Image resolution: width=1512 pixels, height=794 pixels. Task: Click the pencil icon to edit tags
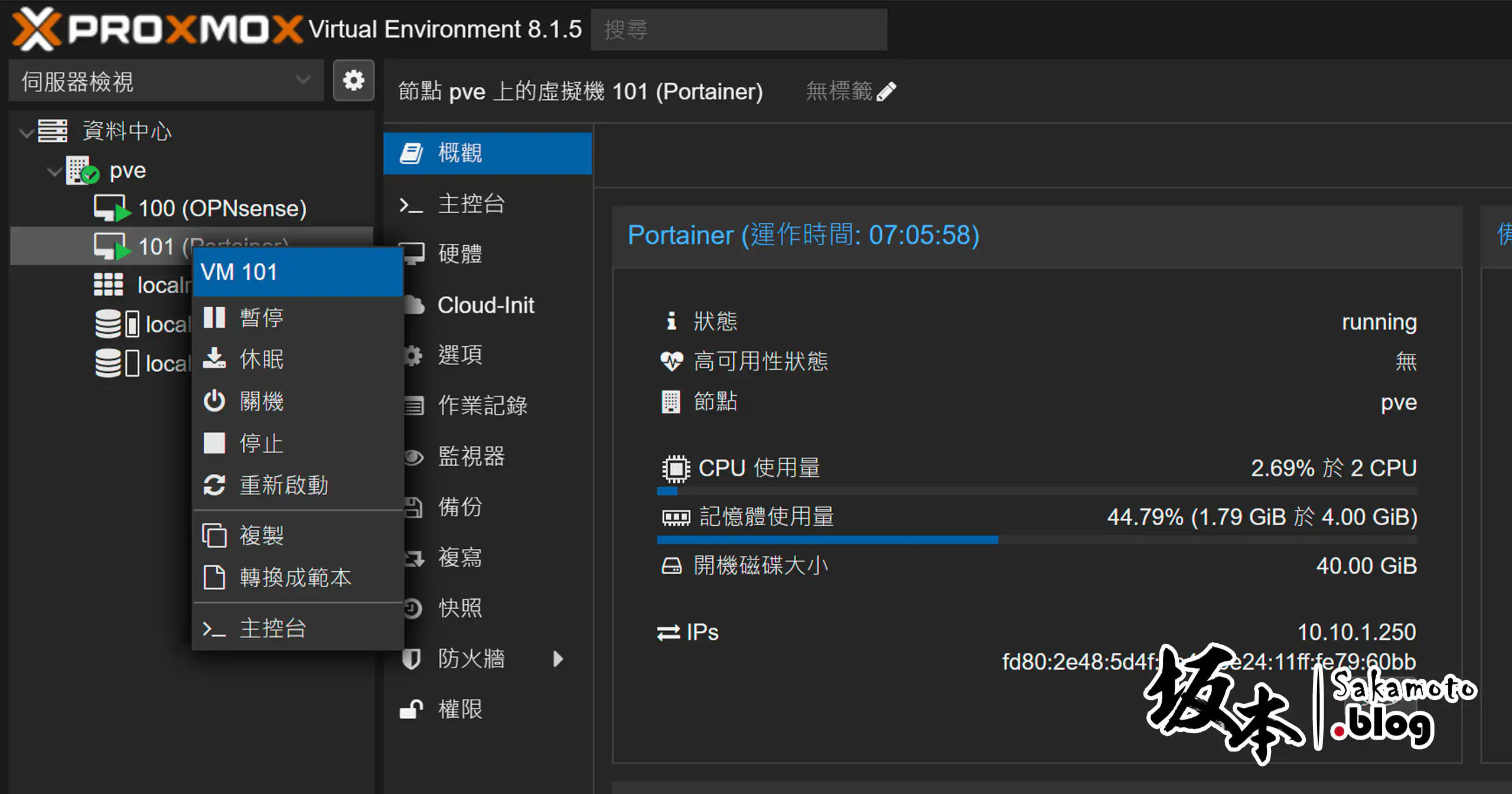point(887,92)
